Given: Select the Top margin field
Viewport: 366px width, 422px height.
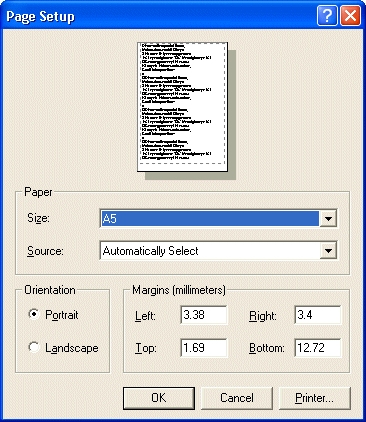Looking at the screenshot, I should click(x=204, y=348).
